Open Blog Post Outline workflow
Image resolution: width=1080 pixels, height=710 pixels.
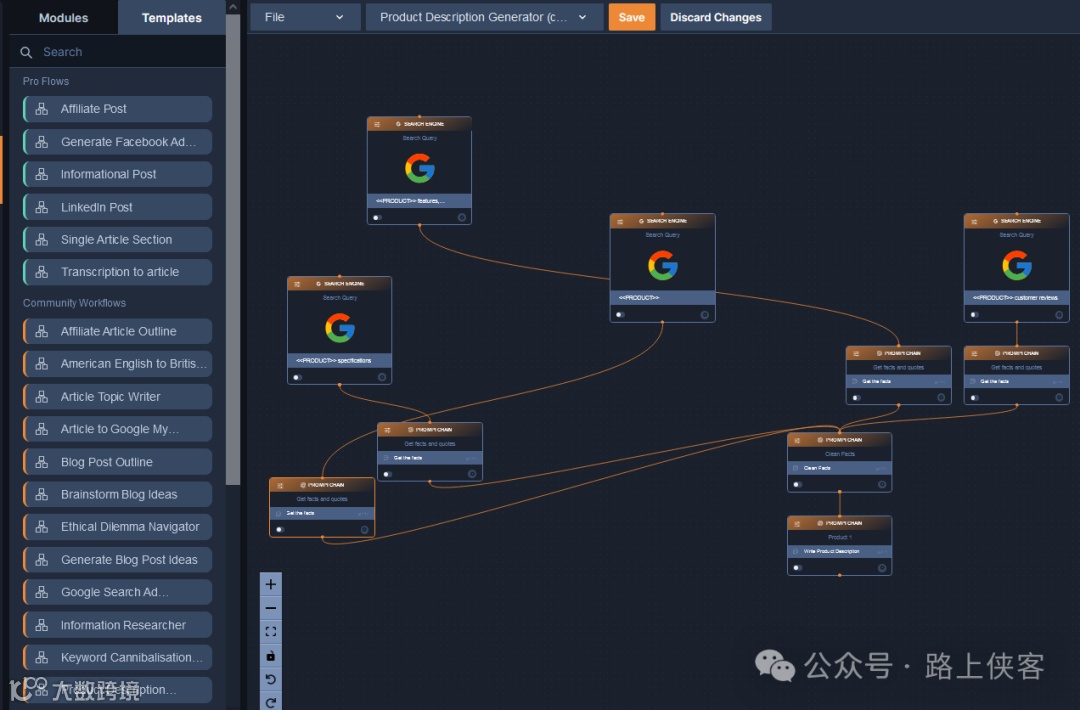tap(117, 462)
